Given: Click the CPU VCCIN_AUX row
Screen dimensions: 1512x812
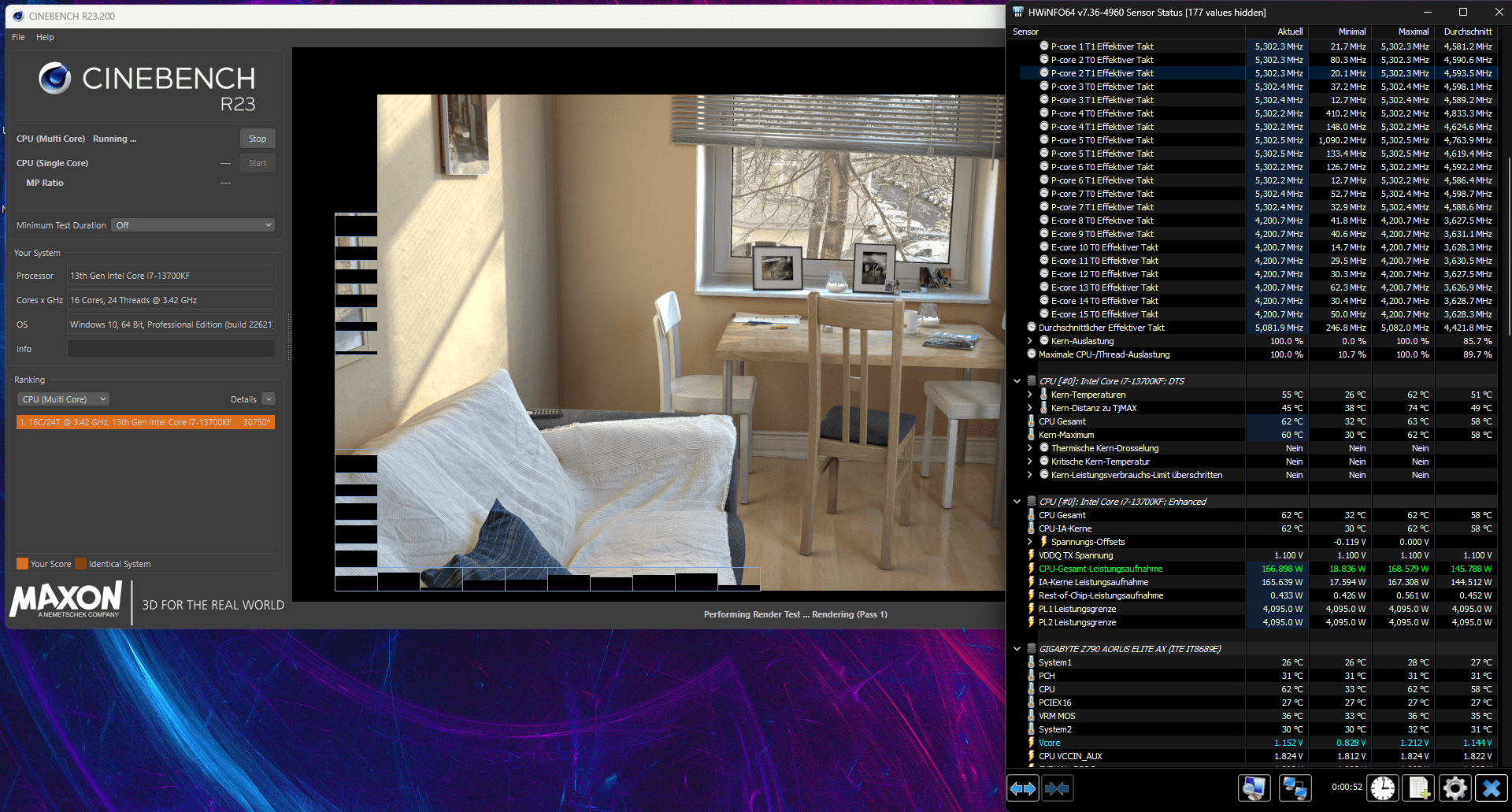Looking at the screenshot, I should [x=1258, y=756].
